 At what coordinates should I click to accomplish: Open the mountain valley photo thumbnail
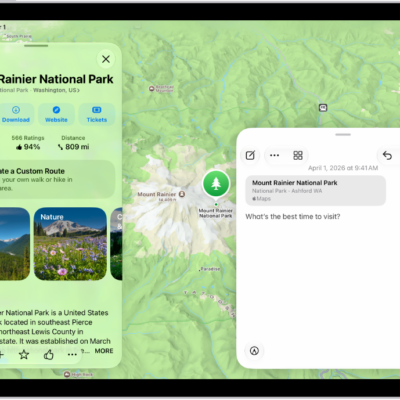tap(15, 244)
